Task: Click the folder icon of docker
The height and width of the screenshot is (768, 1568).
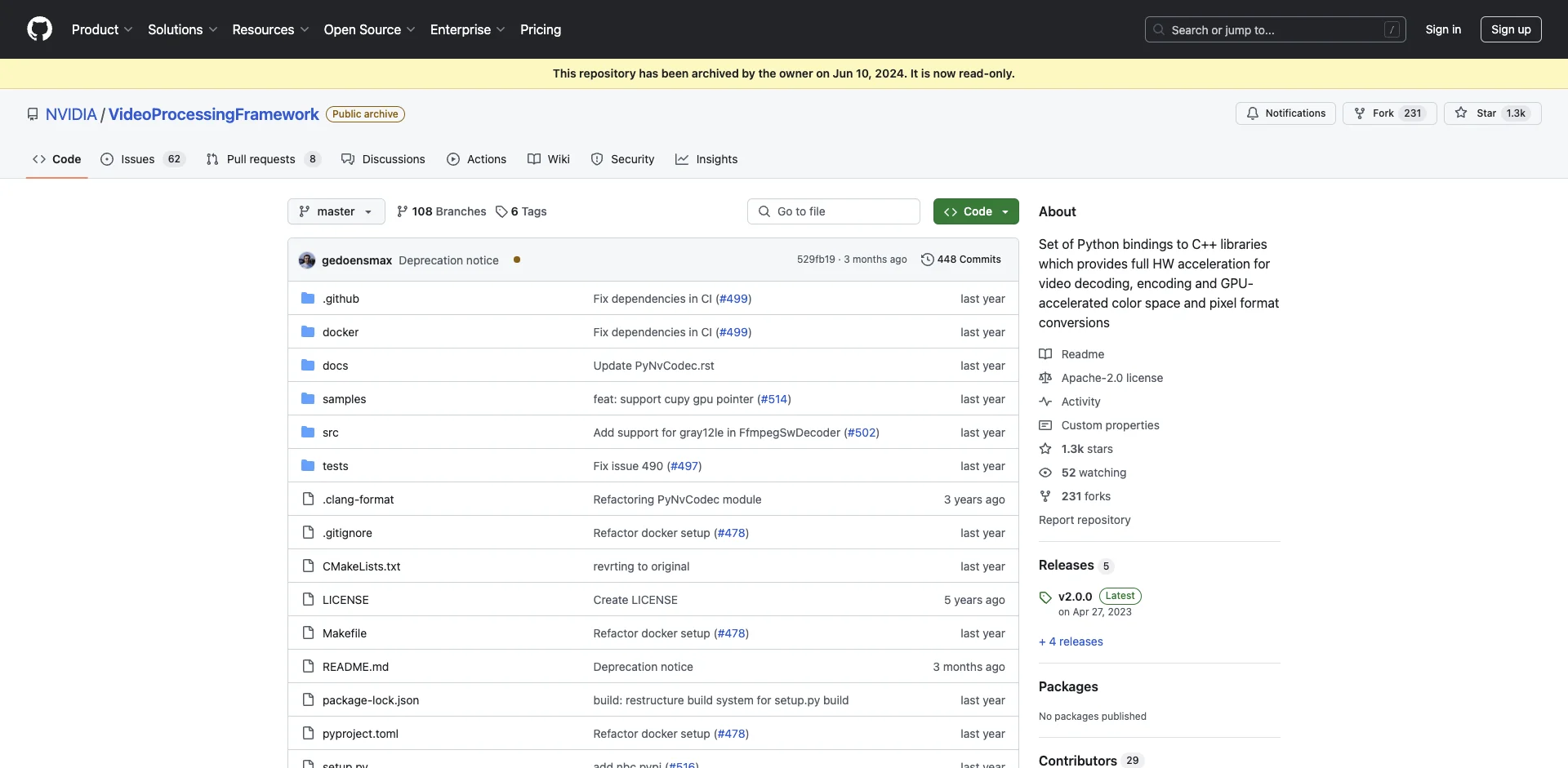Action: (308, 331)
